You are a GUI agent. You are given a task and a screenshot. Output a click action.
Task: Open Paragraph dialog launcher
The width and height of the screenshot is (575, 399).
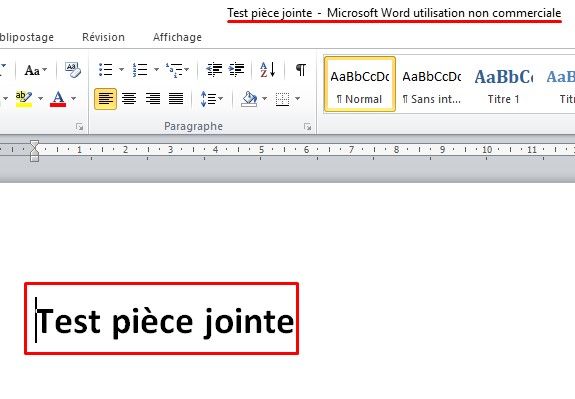(x=307, y=127)
